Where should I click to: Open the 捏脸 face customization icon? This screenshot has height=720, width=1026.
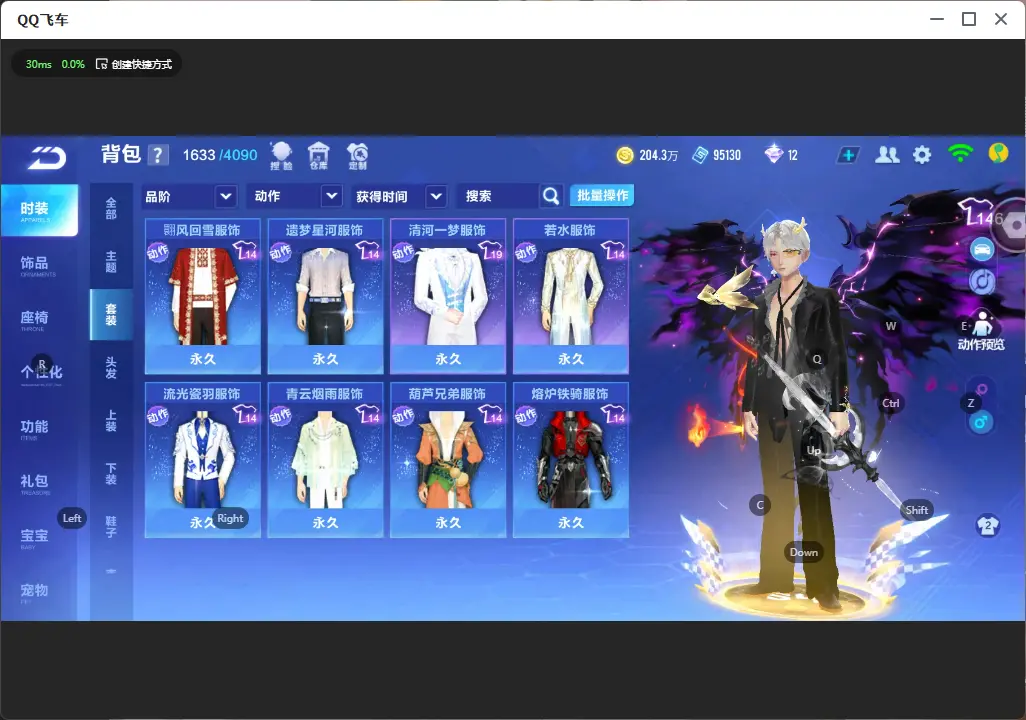[281, 156]
